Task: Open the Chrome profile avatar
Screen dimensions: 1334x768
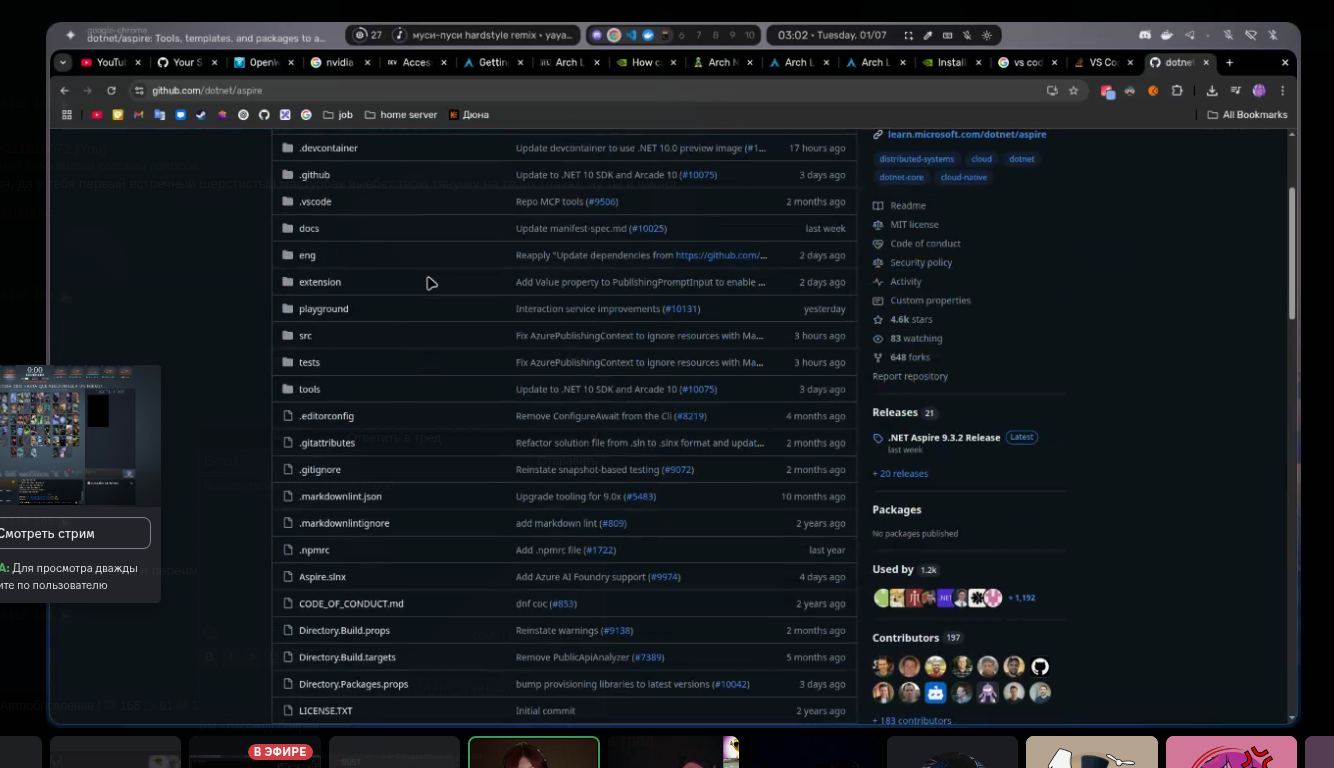Action: pos(1259,90)
